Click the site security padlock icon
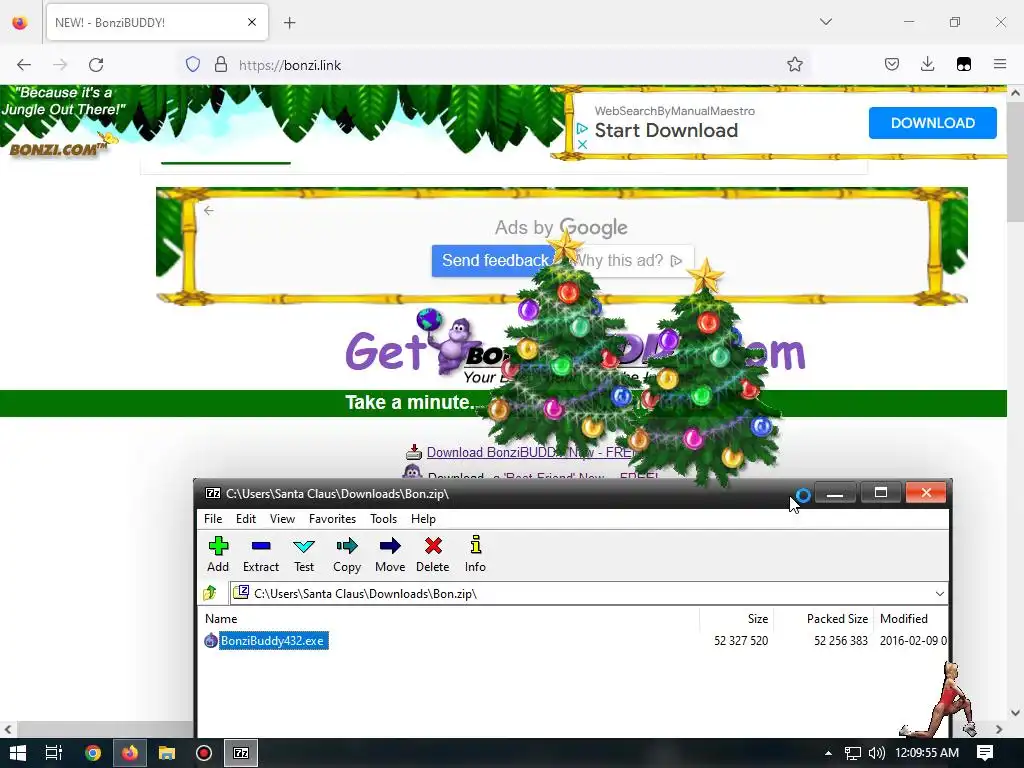This screenshot has width=1024, height=768. [x=221, y=65]
